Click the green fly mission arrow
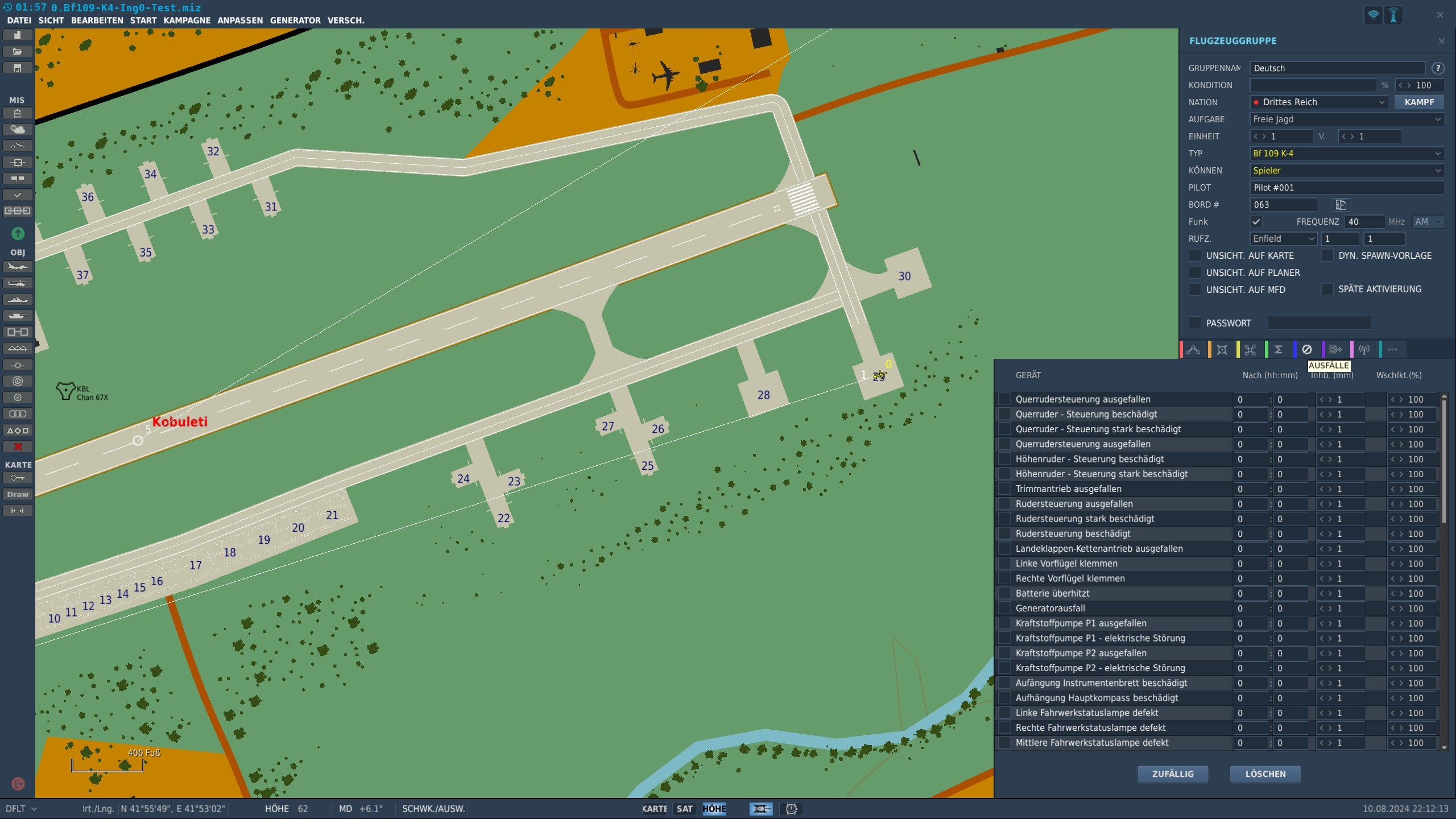The height and width of the screenshot is (819, 1456). pos(18,233)
